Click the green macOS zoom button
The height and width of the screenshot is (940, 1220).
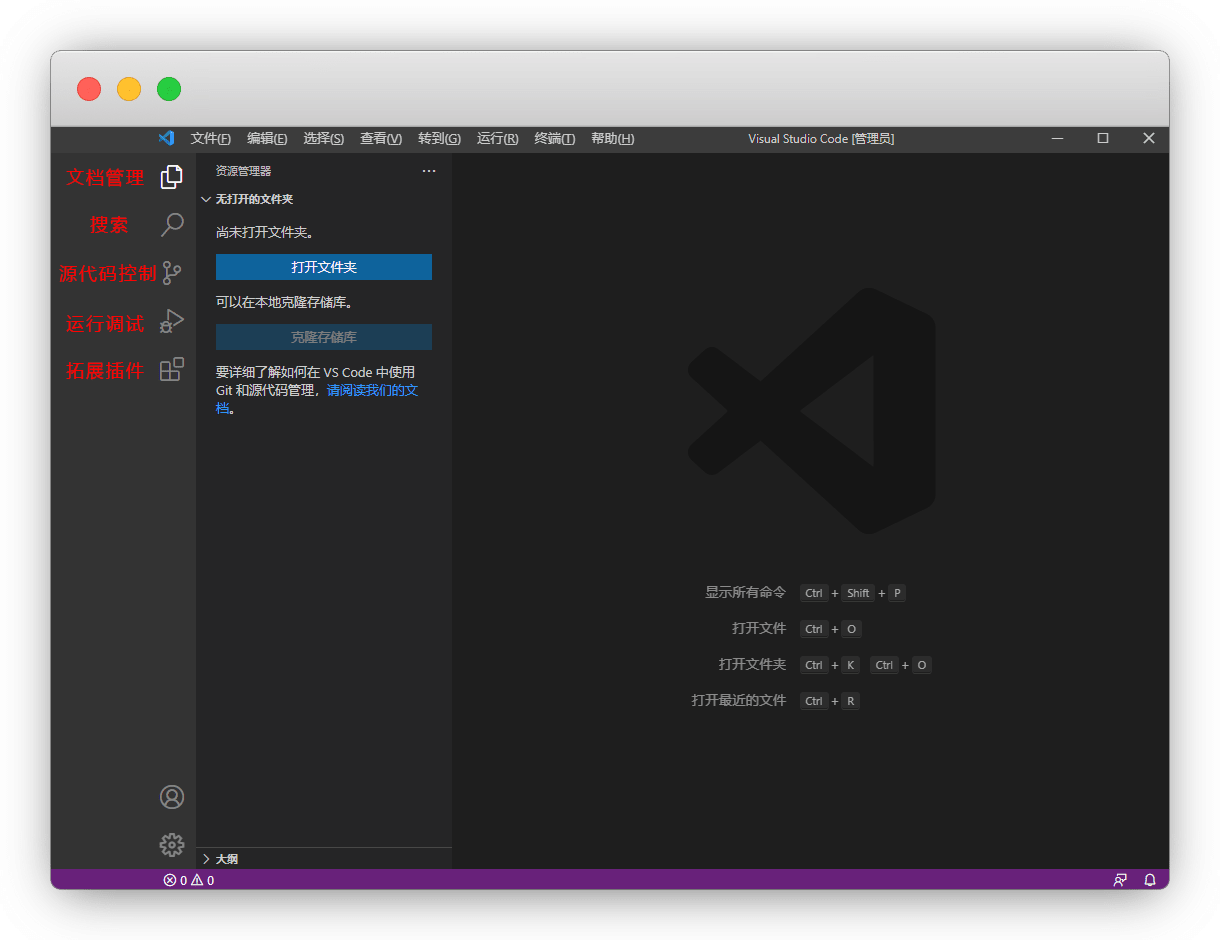[x=169, y=89]
